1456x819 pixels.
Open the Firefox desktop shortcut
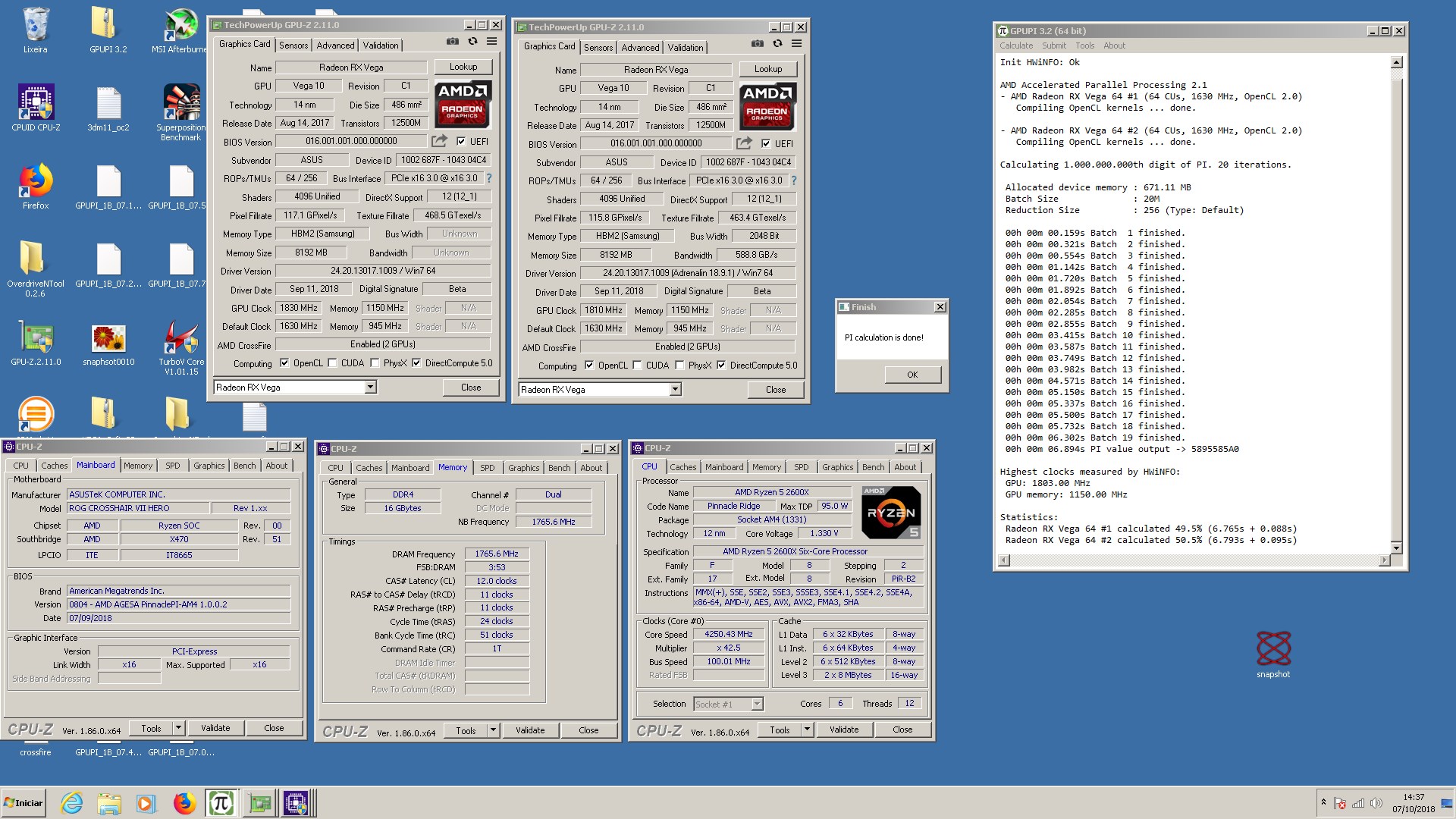(36, 187)
